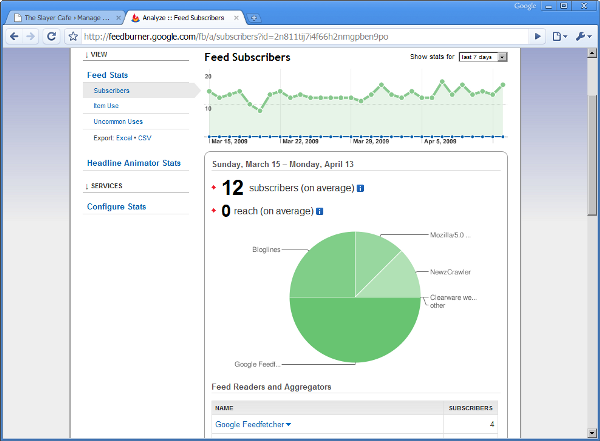Viewport: 600px width, 441px height.
Task: Click the Clearware we... pie label
Action: [453, 297]
